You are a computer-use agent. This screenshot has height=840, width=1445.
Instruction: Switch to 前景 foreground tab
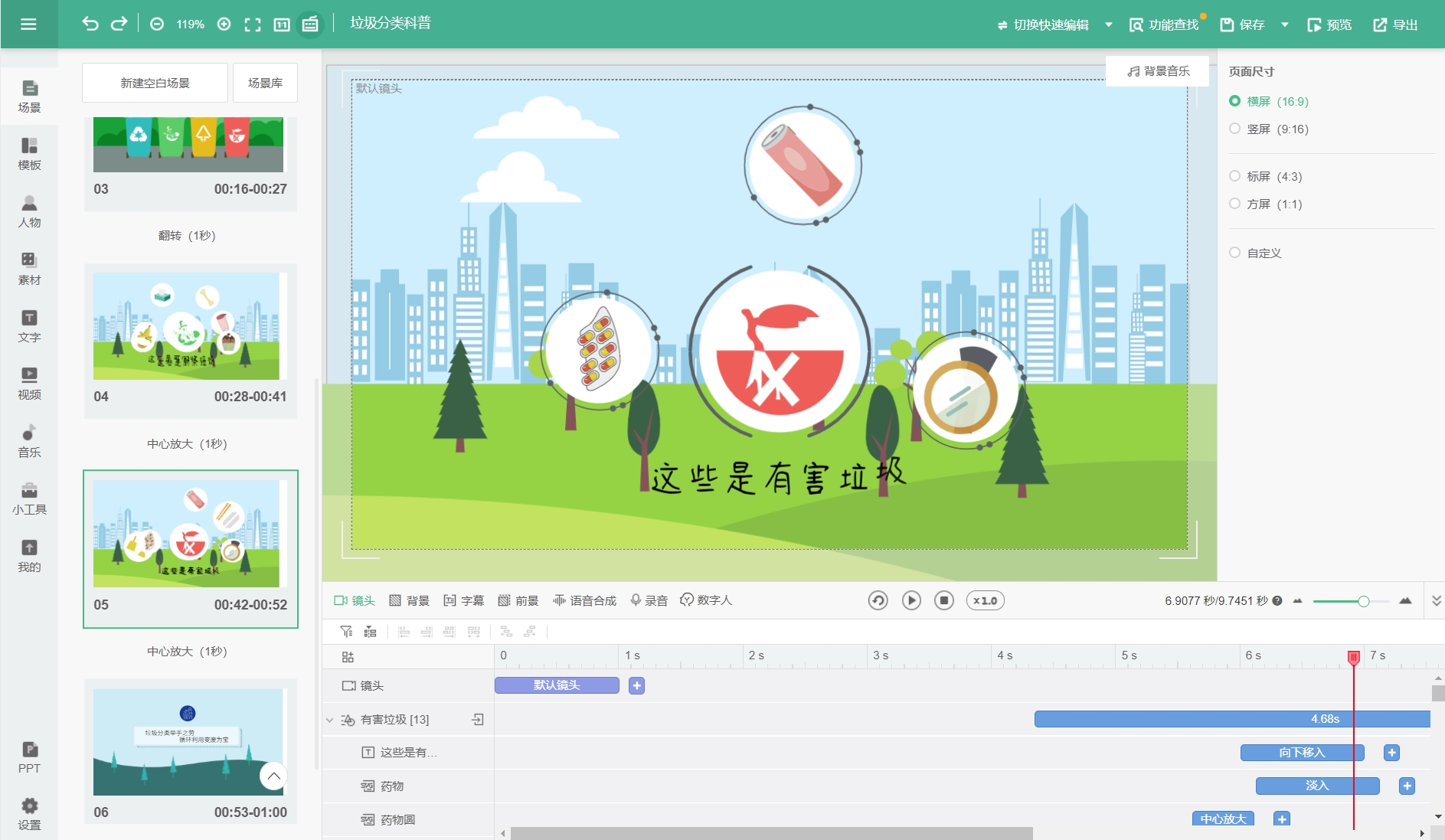(518, 600)
